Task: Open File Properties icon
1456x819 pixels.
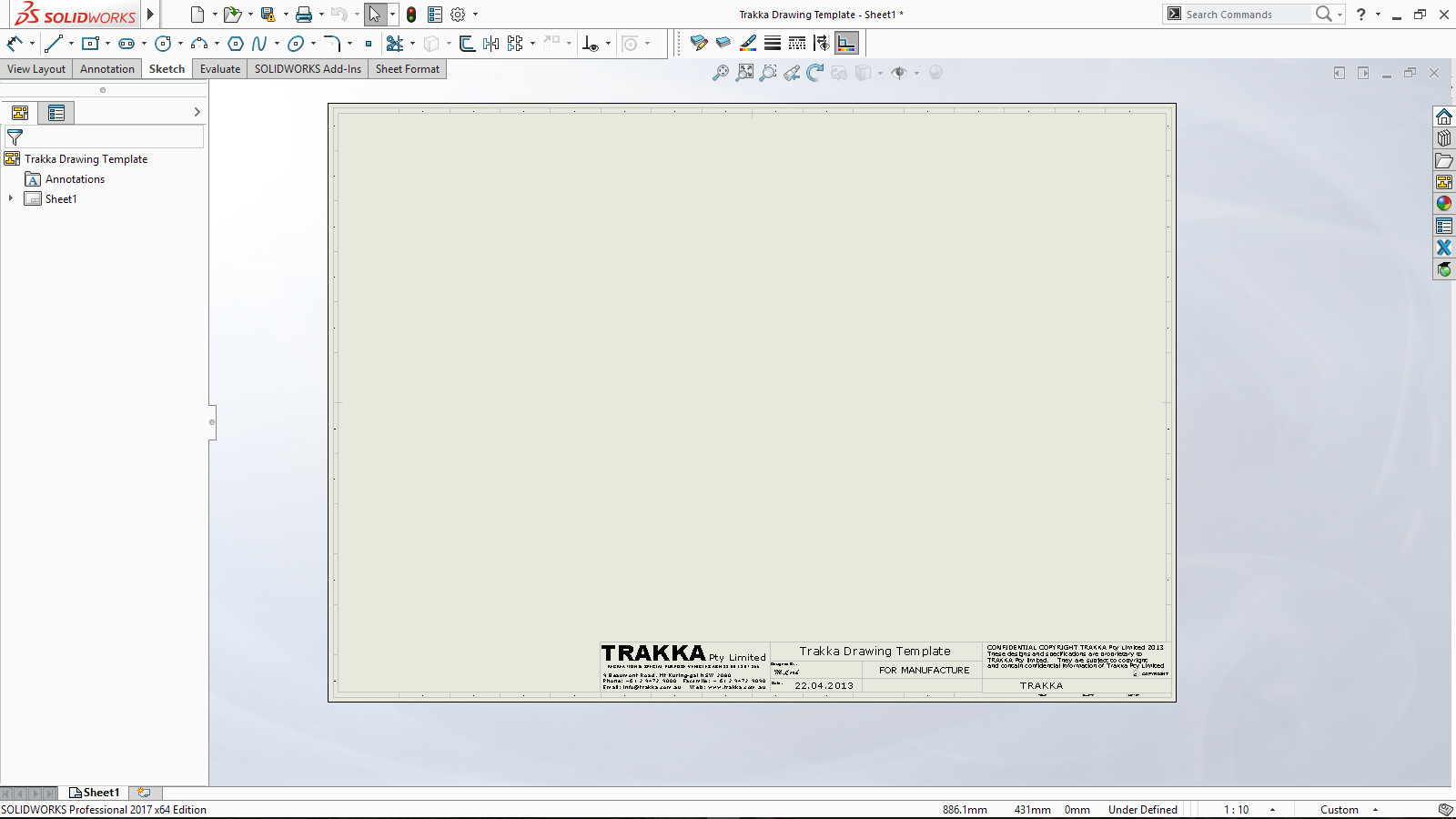Action: coord(435,15)
